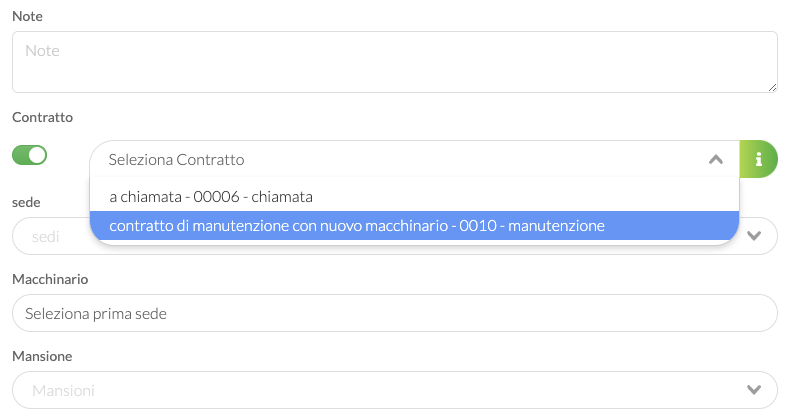Image resolution: width=792 pixels, height=418 pixels.
Task: Click the up chevron in Seleziona Contratto
Action: [716, 160]
